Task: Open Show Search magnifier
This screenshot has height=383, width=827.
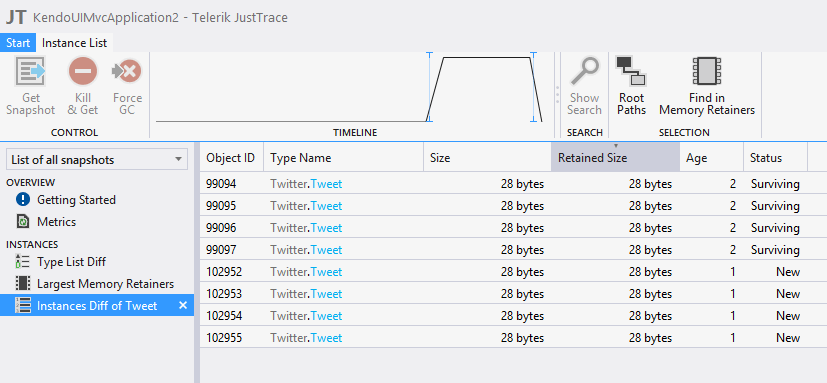Action: 584,71
